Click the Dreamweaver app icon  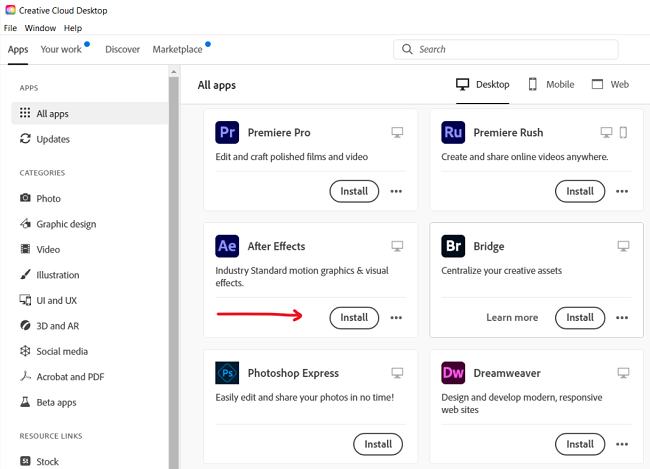[x=453, y=373]
